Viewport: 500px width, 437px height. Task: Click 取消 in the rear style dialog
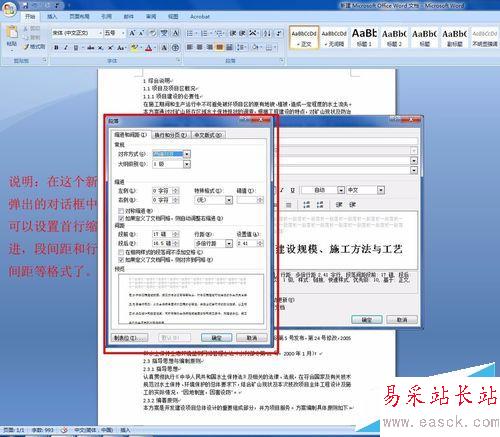click(402, 320)
